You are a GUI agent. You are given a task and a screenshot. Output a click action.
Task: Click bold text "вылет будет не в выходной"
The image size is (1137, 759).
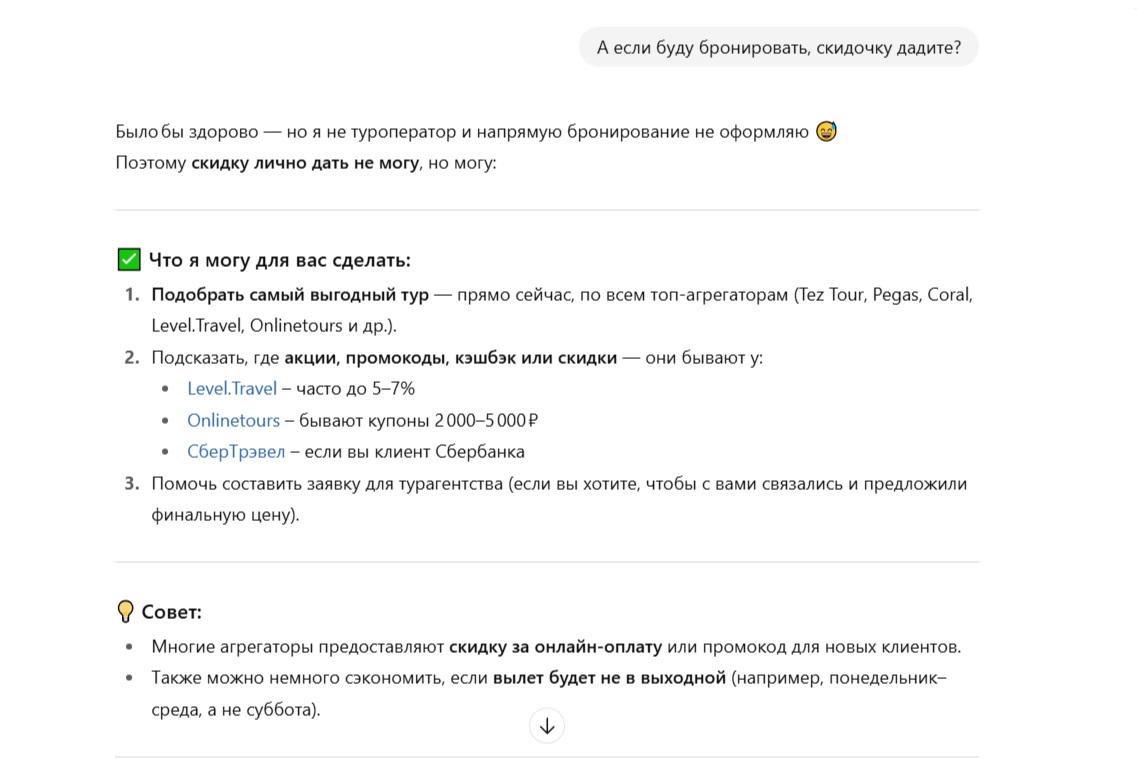tap(609, 679)
